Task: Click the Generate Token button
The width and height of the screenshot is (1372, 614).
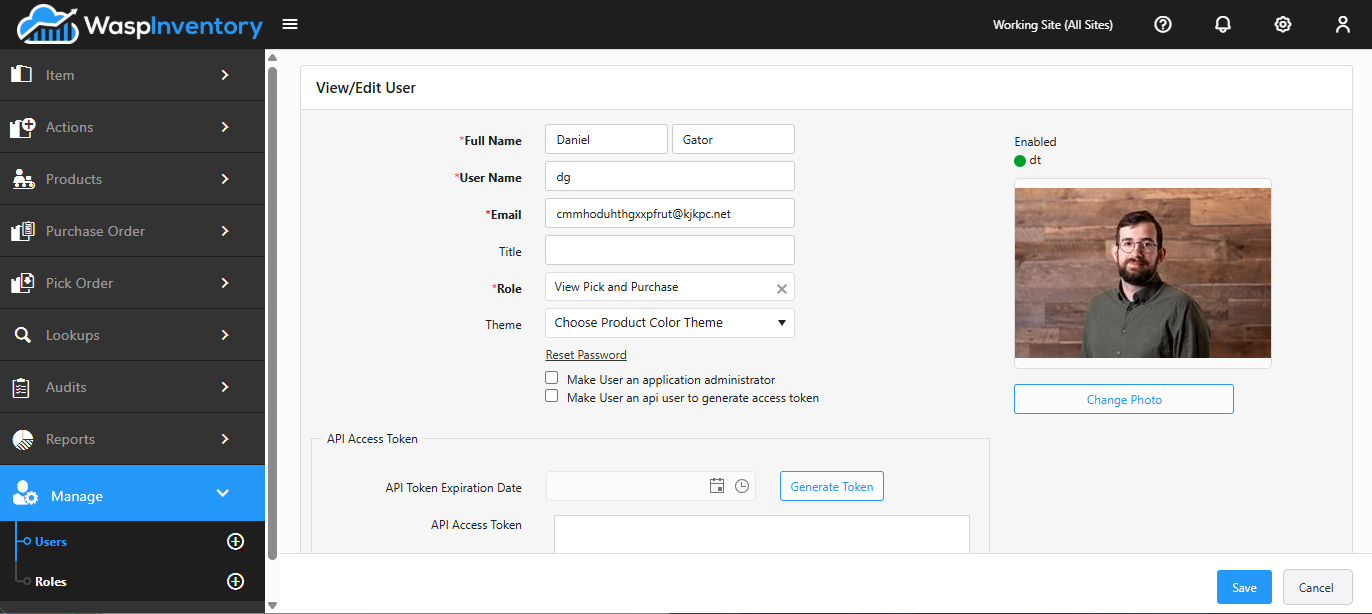Action: tap(832, 486)
